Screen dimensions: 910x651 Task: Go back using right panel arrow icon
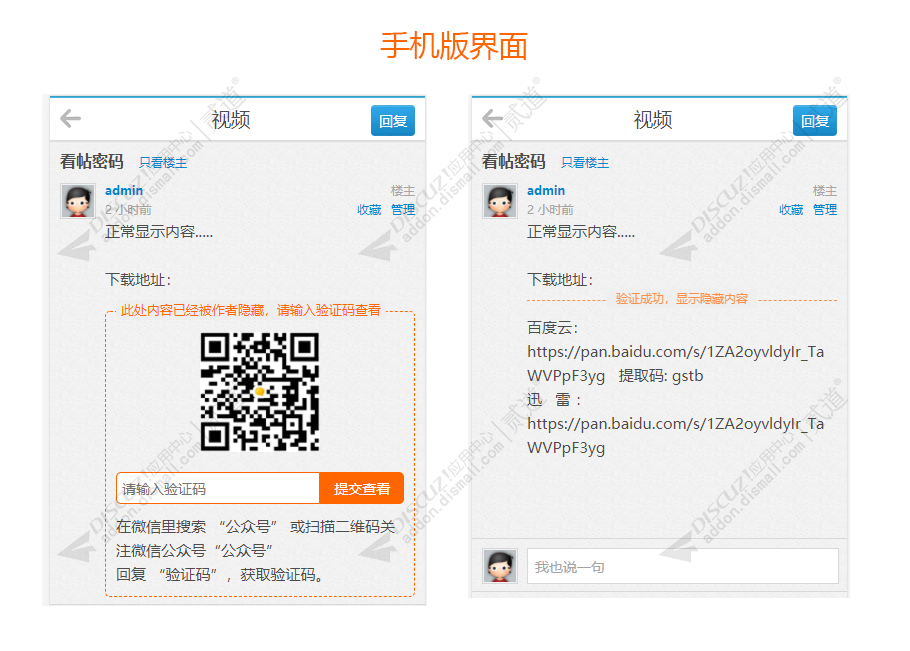(x=493, y=119)
